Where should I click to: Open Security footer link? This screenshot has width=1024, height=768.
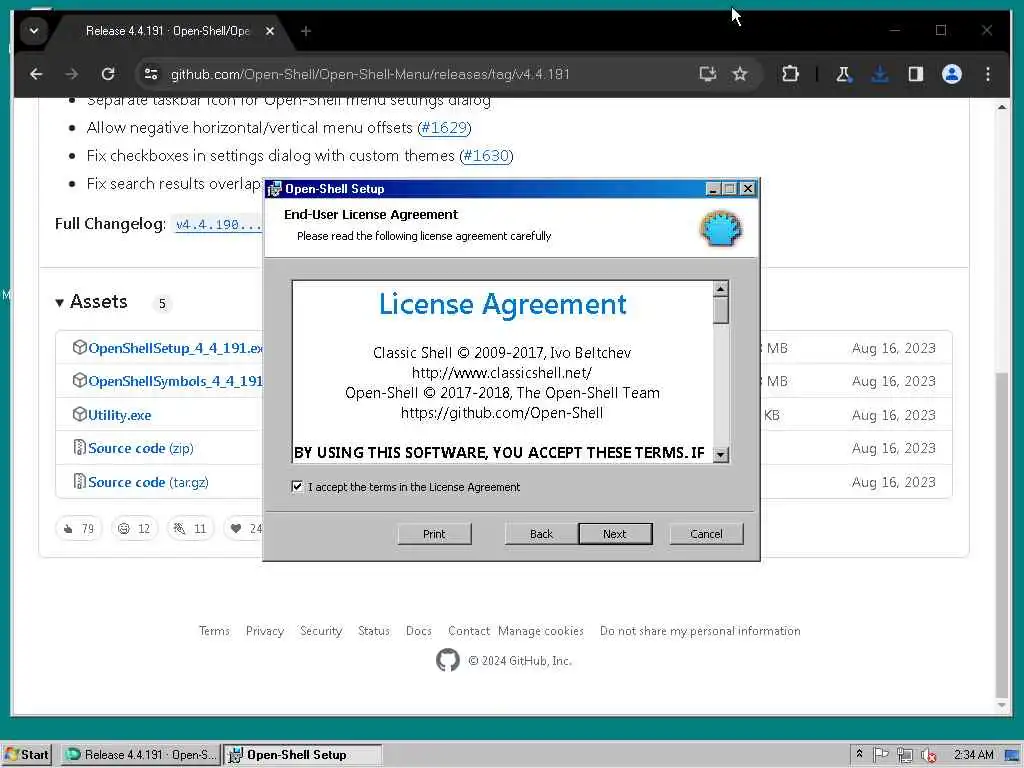pos(321,631)
